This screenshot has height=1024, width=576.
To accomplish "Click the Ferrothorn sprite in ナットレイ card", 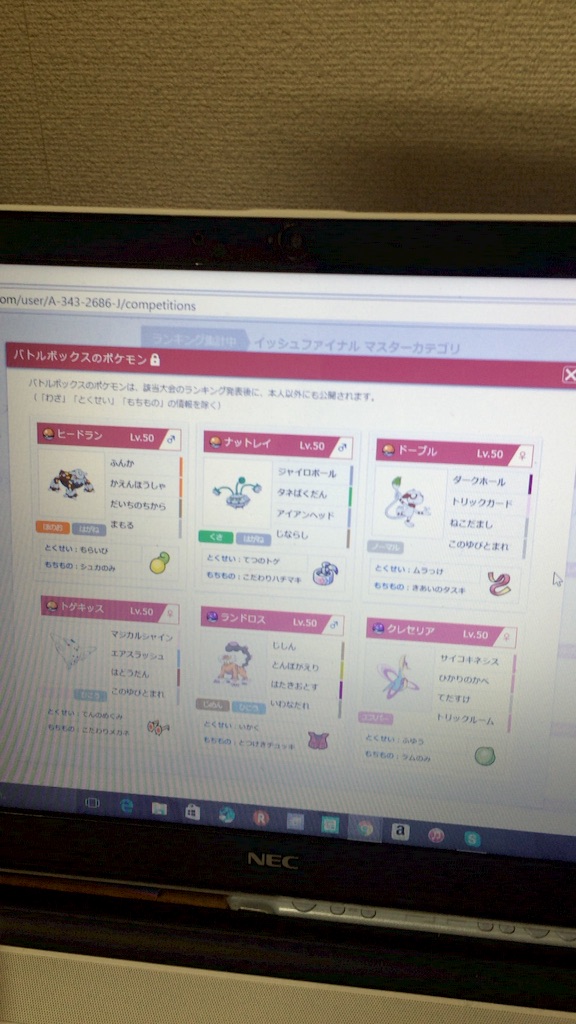I will pos(238,494).
